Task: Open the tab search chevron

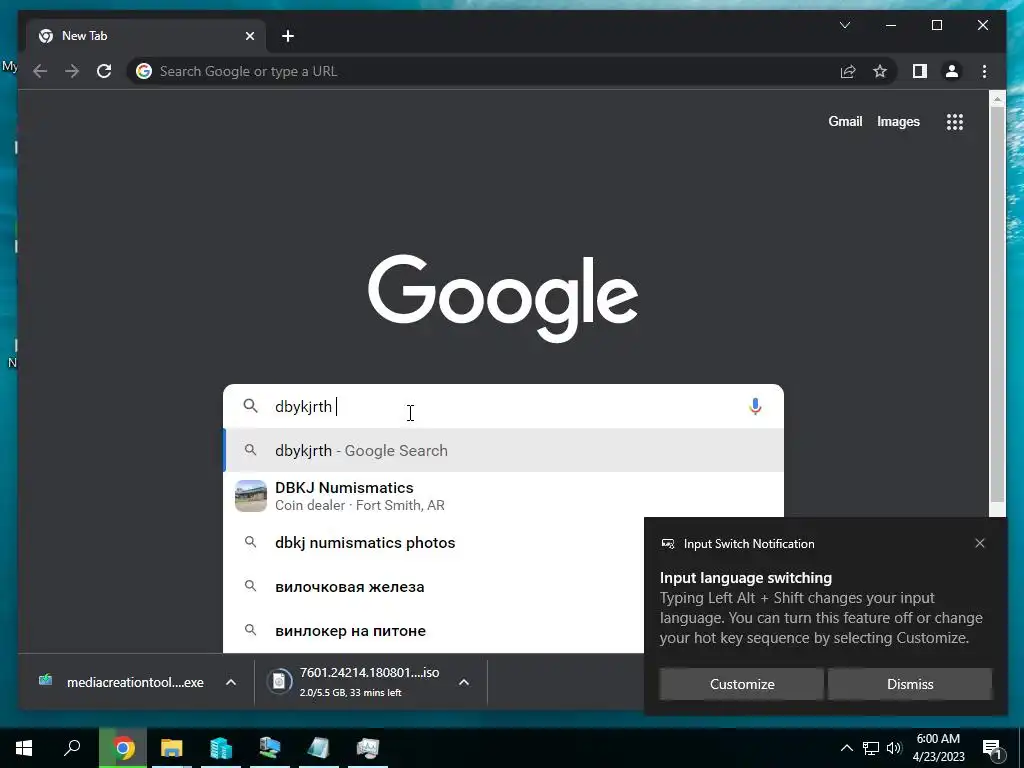Action: click(844, 25)
